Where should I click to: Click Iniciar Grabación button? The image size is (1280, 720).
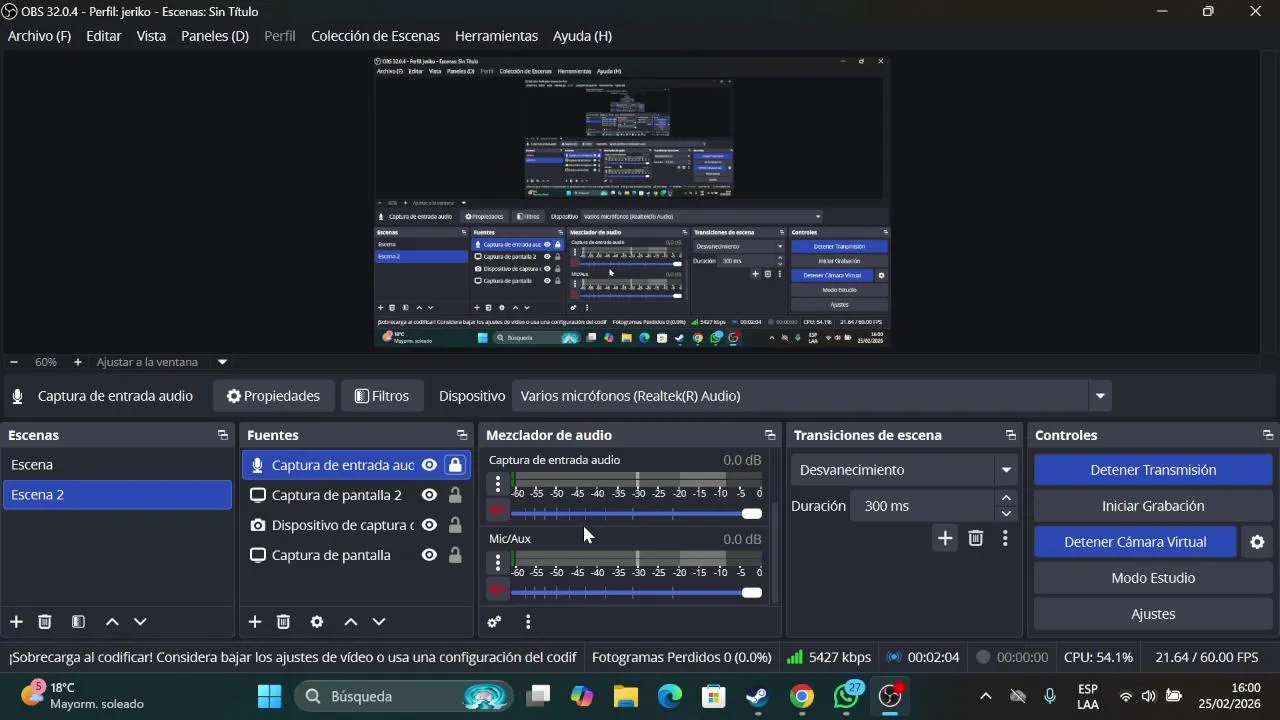(x=1153, y=506)
